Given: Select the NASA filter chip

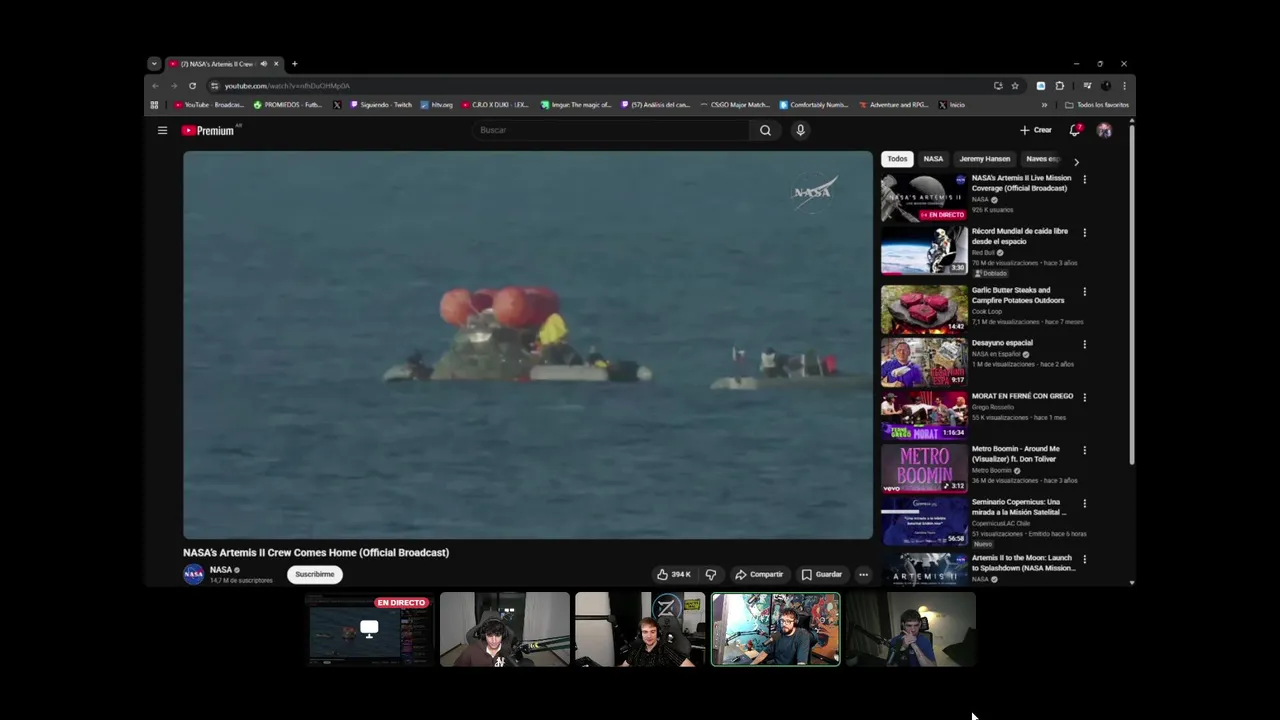Looking at the screenshot, I should pos(933,159).
